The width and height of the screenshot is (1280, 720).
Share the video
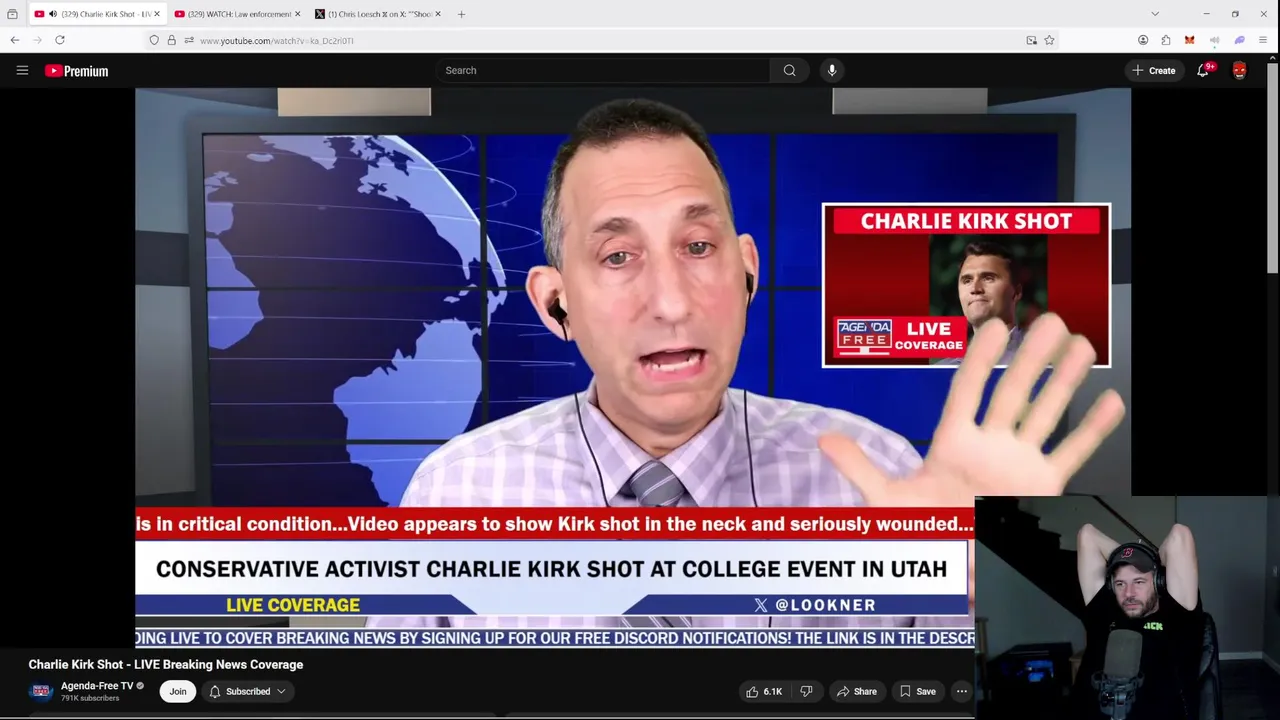click(x=857, y=691)
